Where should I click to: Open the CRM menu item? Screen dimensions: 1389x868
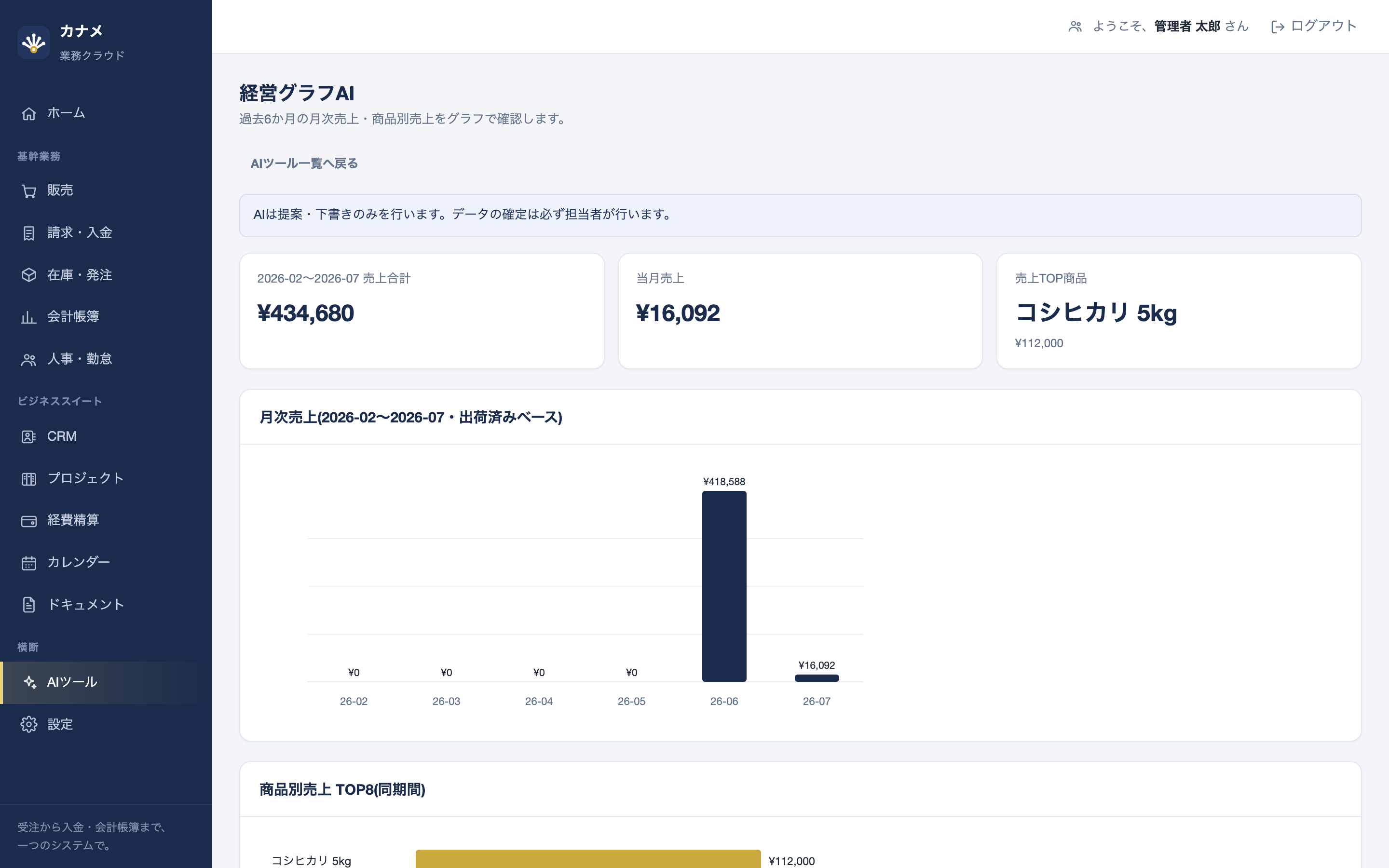coord(106,436)
